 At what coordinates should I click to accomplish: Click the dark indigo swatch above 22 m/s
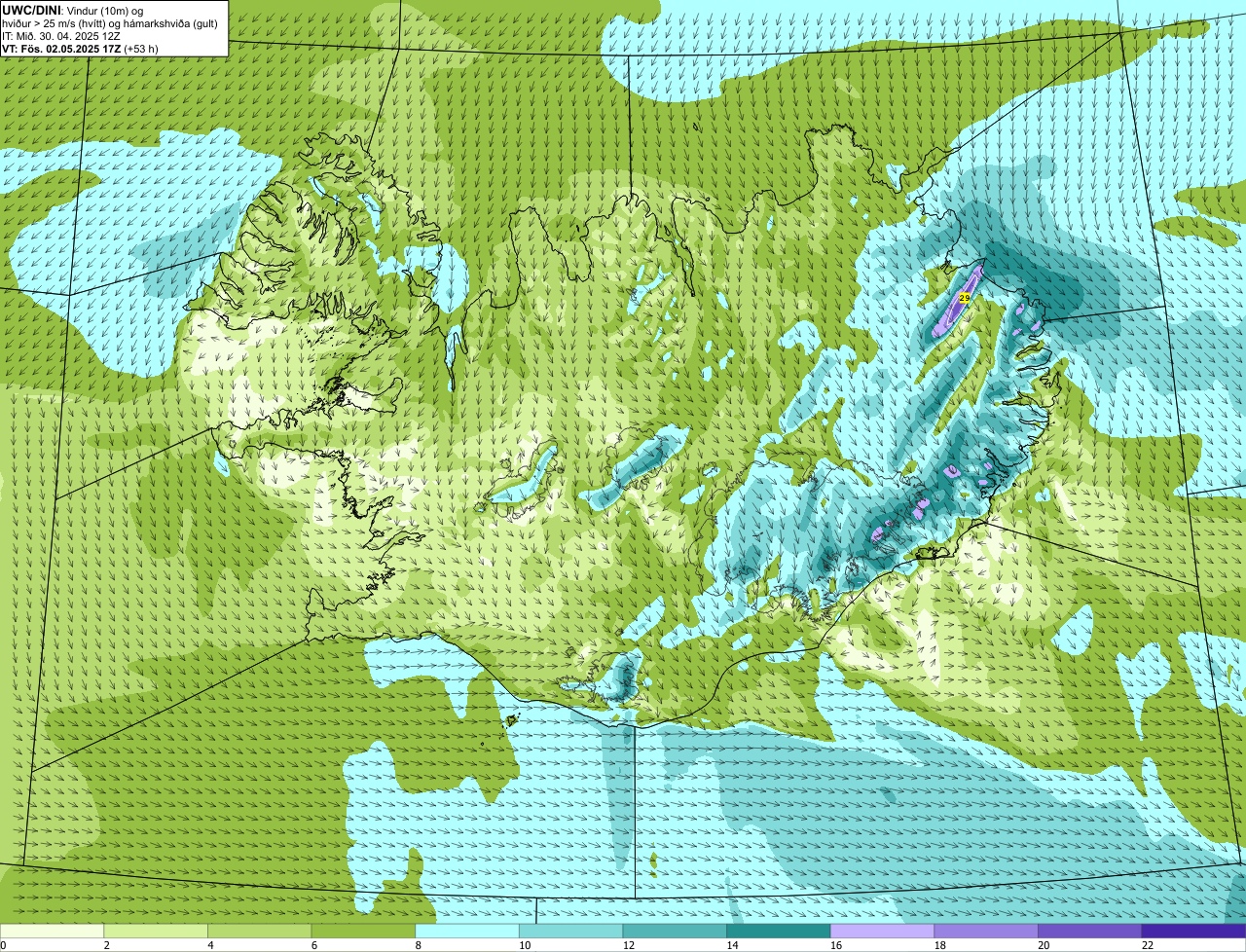(1194, 931)
